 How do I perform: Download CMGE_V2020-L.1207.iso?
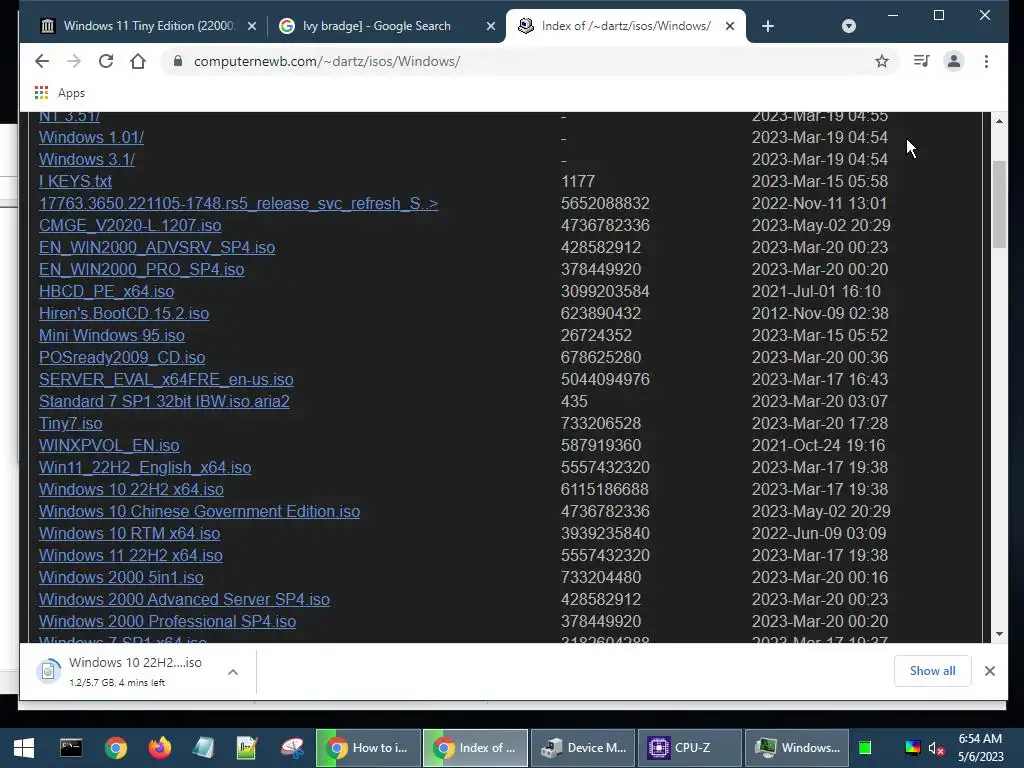pyautogui.click(x=130, y=225)
